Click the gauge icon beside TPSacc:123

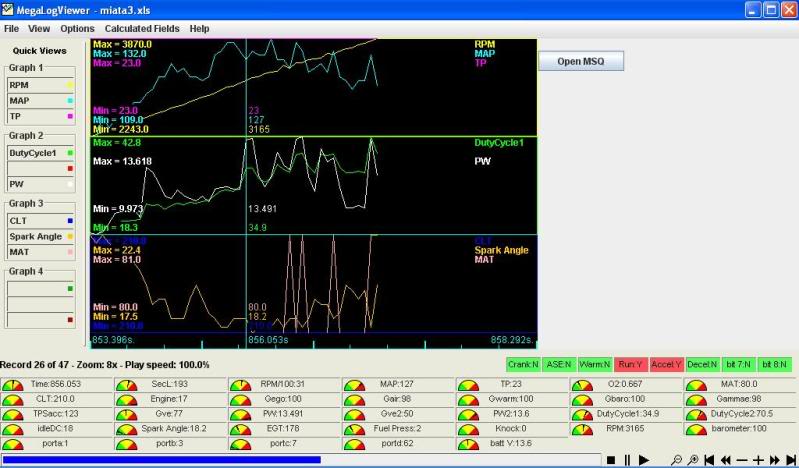pos(13,415)
